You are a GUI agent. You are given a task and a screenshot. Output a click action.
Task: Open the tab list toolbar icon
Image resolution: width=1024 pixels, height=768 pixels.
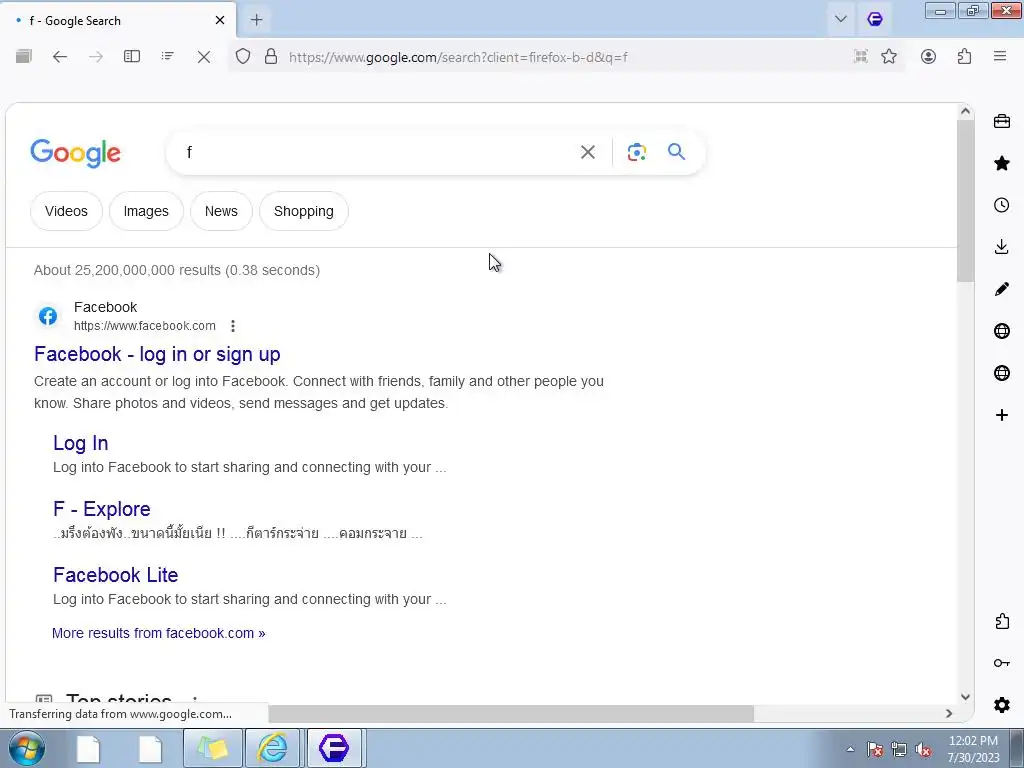click(x=168, y=57)
